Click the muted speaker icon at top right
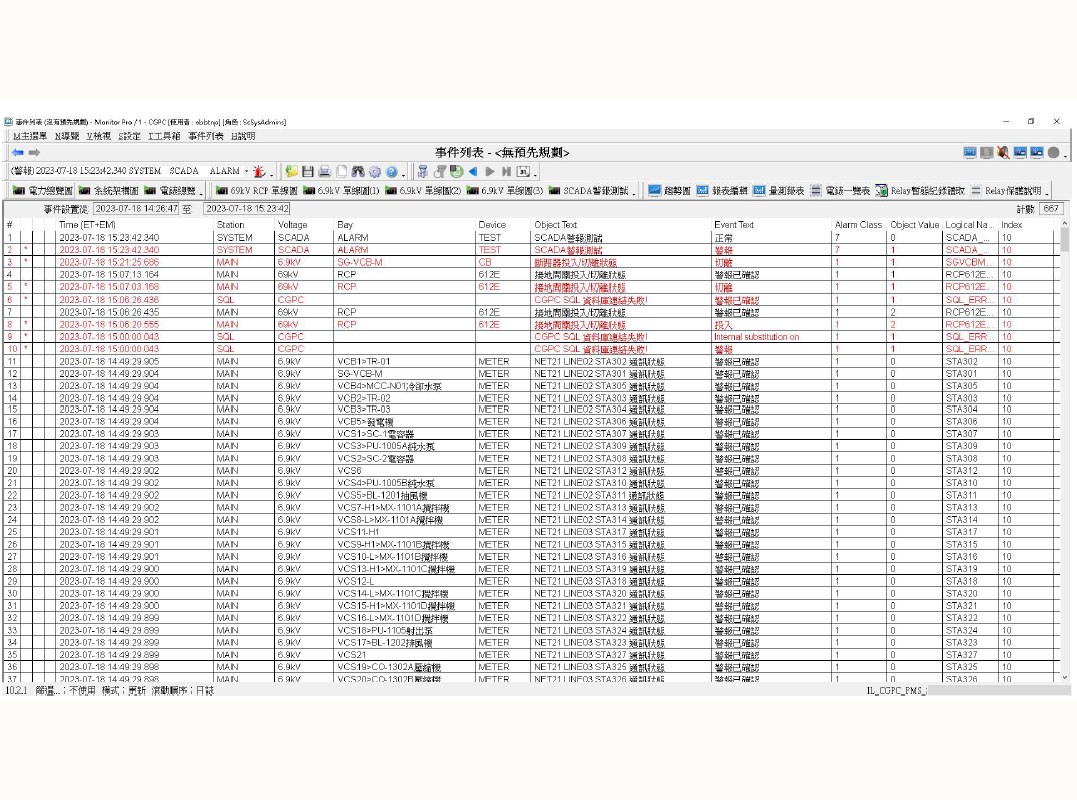The height and width of the screenshot is (800, 1077). [1003, 152]
